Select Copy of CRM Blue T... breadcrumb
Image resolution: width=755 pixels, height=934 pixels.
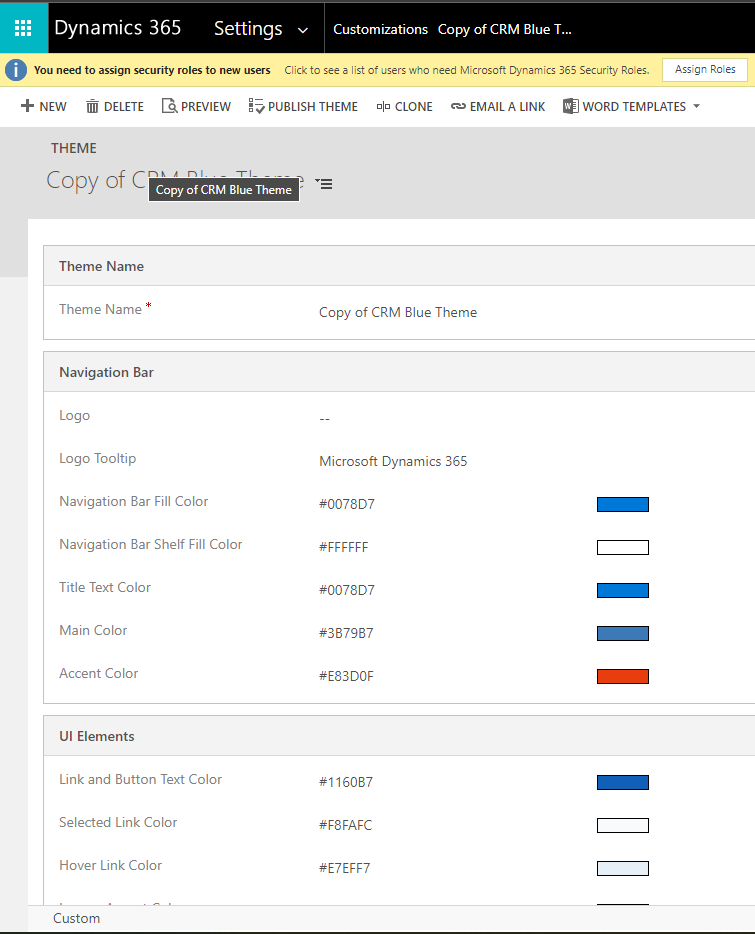pos(505,29)
